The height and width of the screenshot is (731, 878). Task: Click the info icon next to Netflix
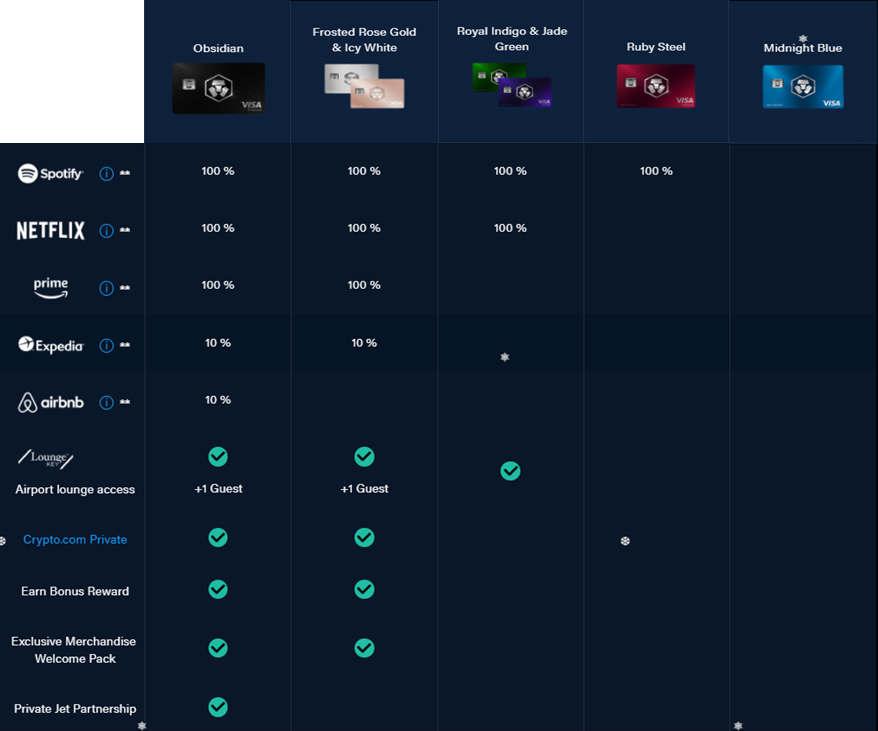point(106,231)
